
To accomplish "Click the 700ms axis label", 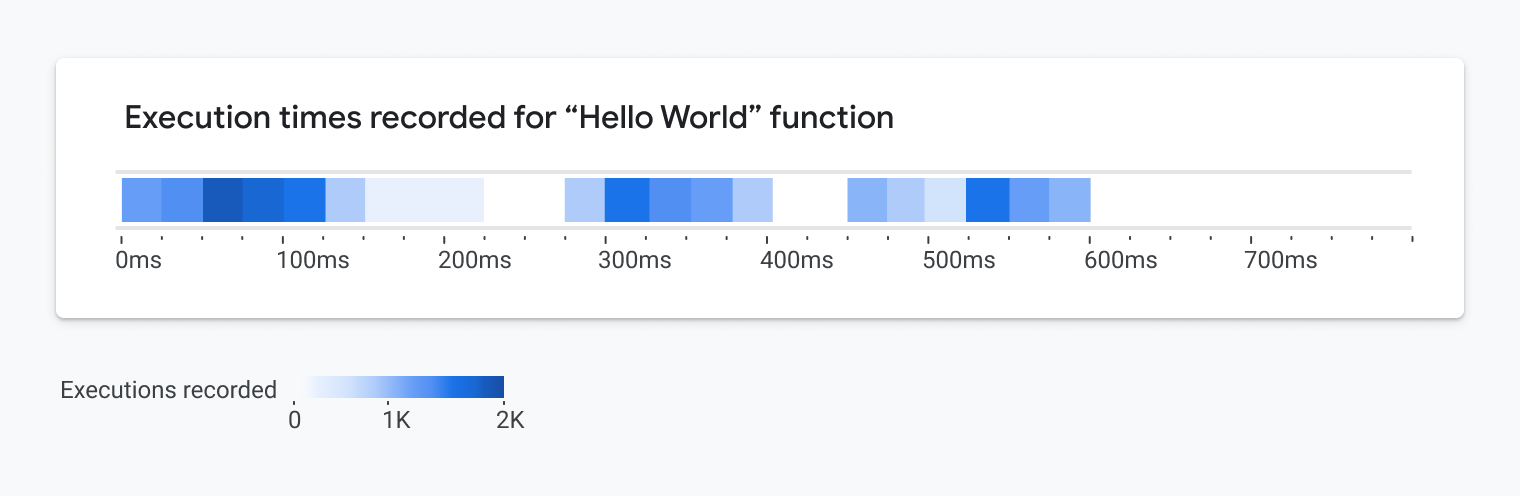I will 1281,261.
